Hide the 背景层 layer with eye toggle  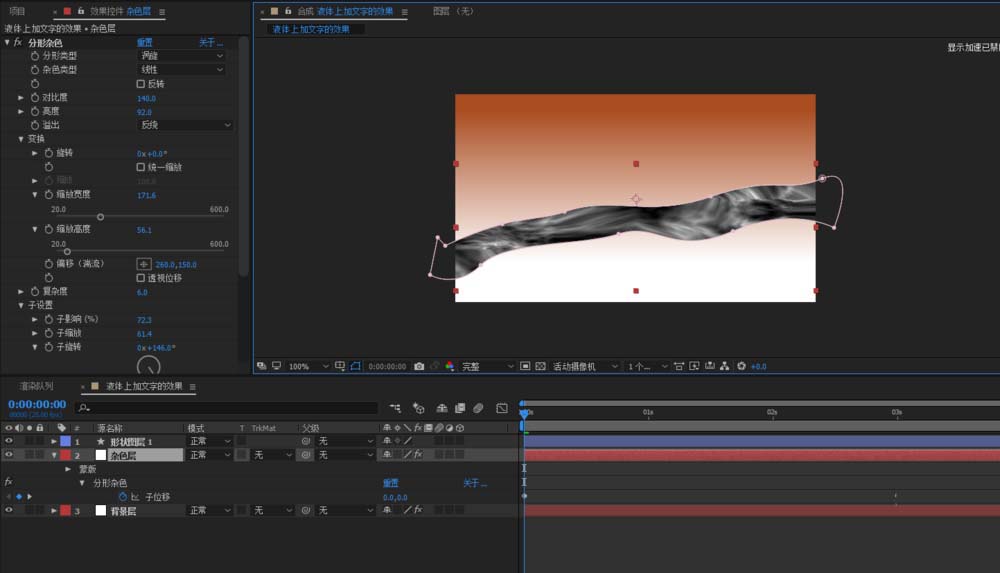9,511
